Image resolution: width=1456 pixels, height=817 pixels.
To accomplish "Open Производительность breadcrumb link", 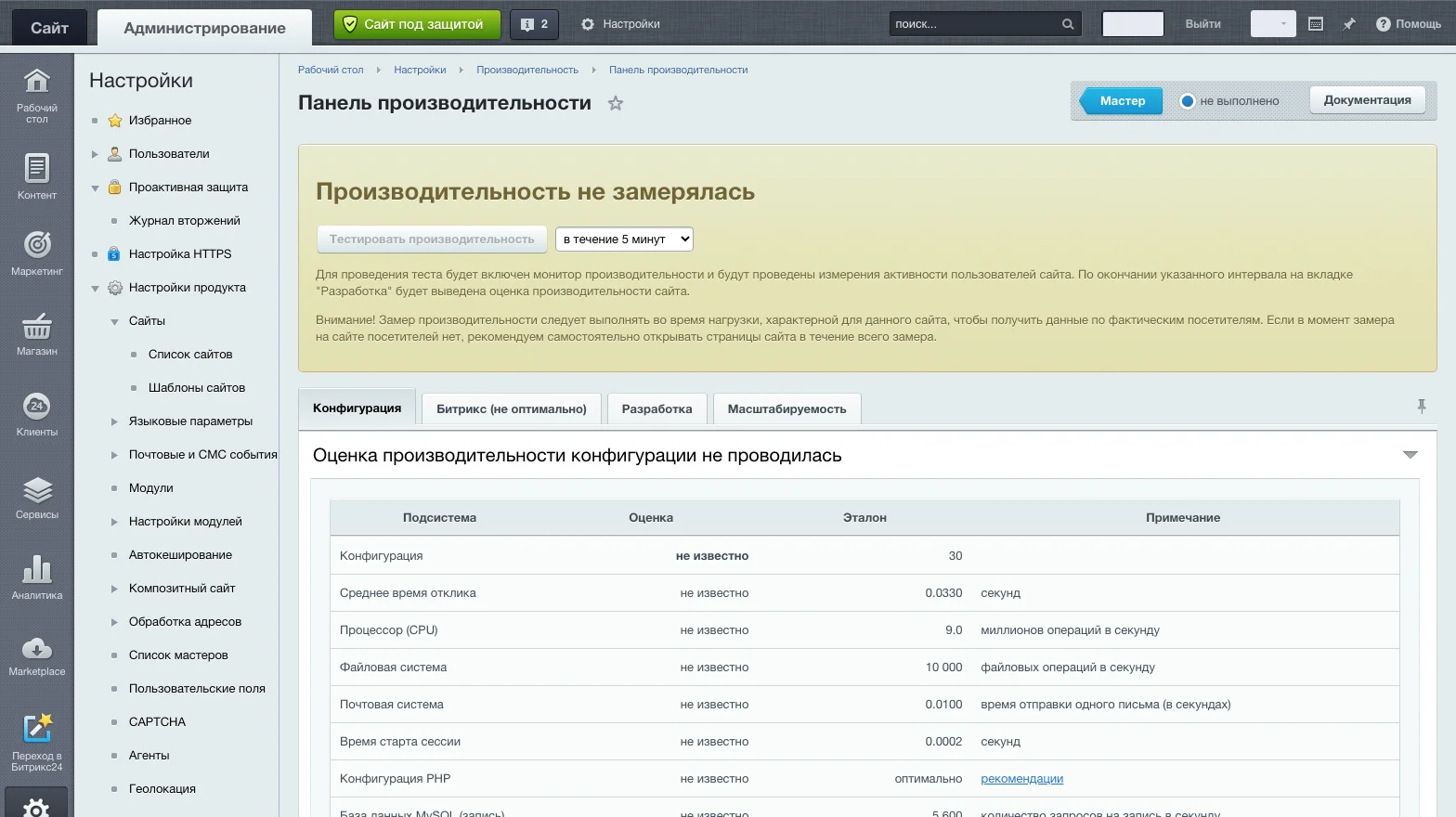I will click(x=527, y=70).
